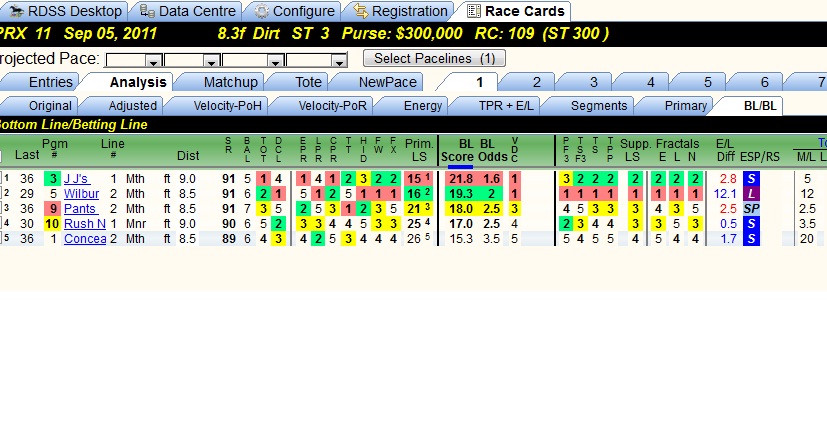This screenshot has height=440, width=827.
Task: Click the Select Pacelines (1) button
Action: coord(434,58)
